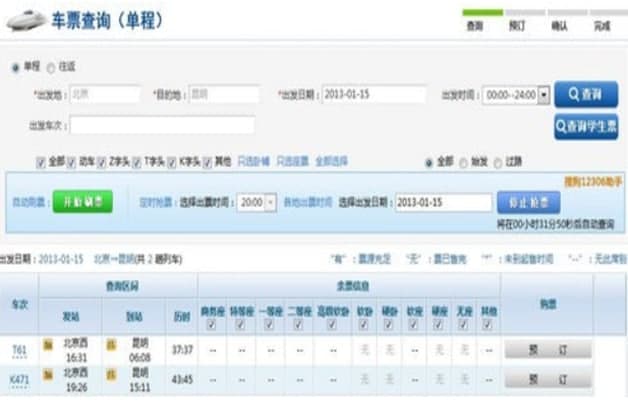This screenshot has width=628, height=403.
Task: Click the 19:26 departure time cell
Action: pos(76,387)
